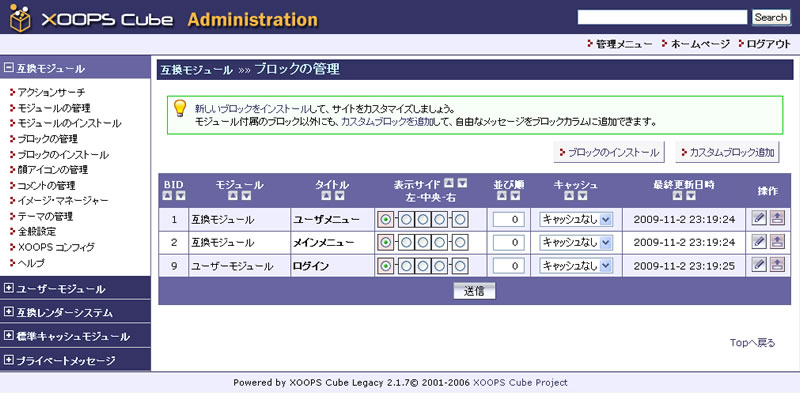
Task: Click the header search text field
Action: [662, 17]
